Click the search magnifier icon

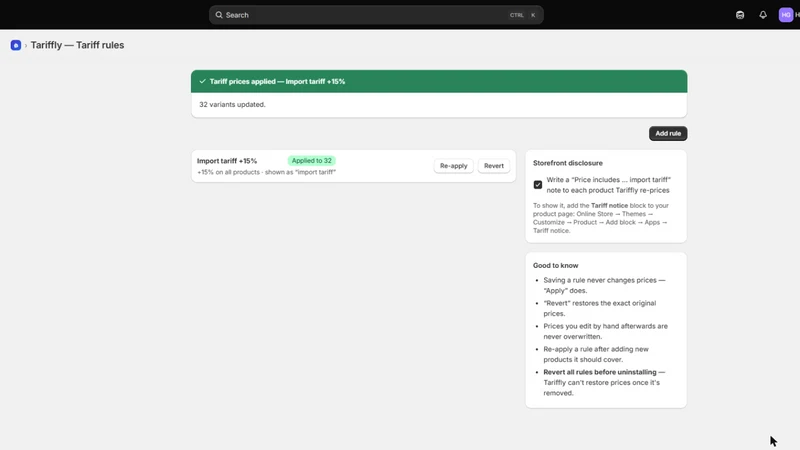click(x=219, y=15)
